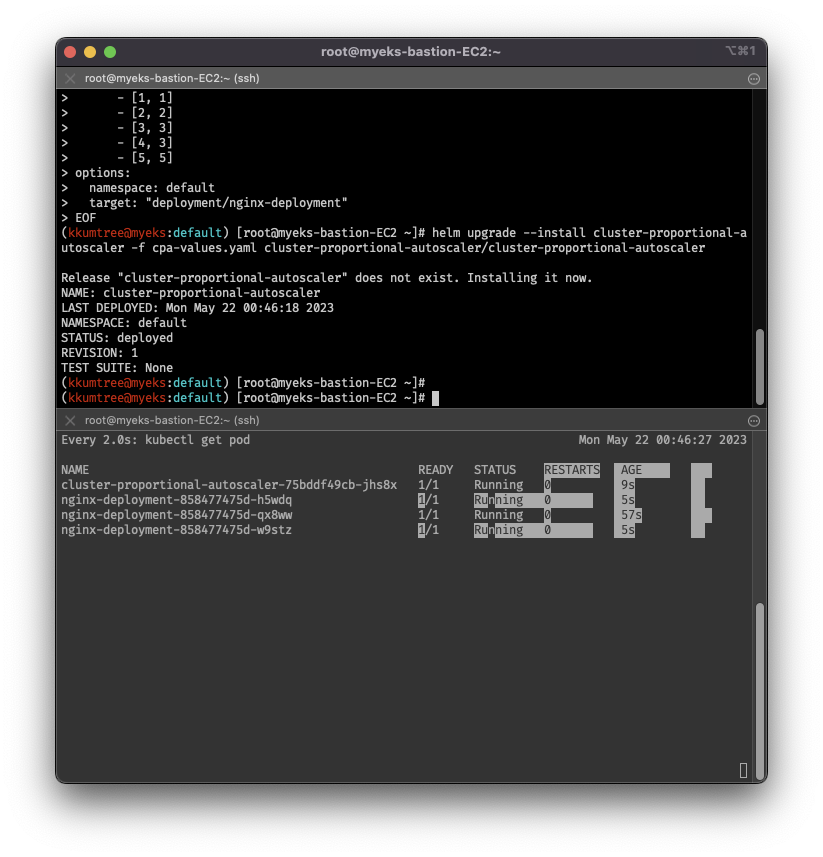Click the window title 'root@myeks-bastion-EC2:~'
Viewport: 823px width, 857px height.
[410, 52]
